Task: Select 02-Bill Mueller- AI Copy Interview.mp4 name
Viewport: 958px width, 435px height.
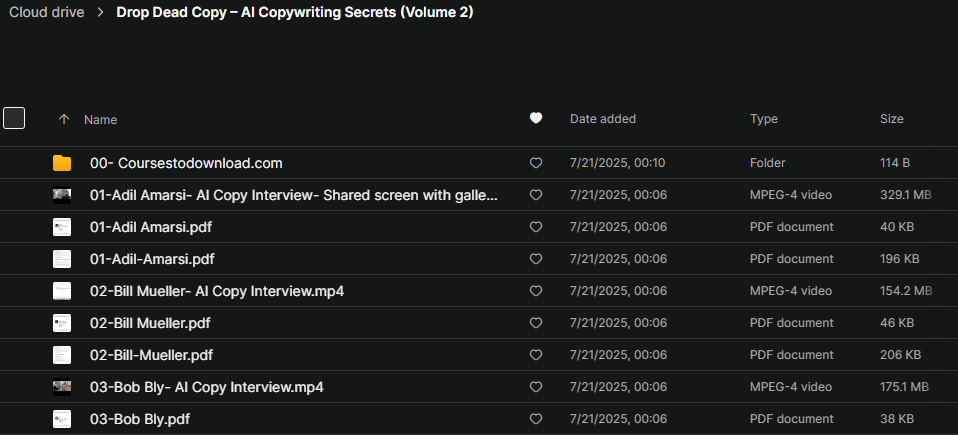Action: coord(217,291)
